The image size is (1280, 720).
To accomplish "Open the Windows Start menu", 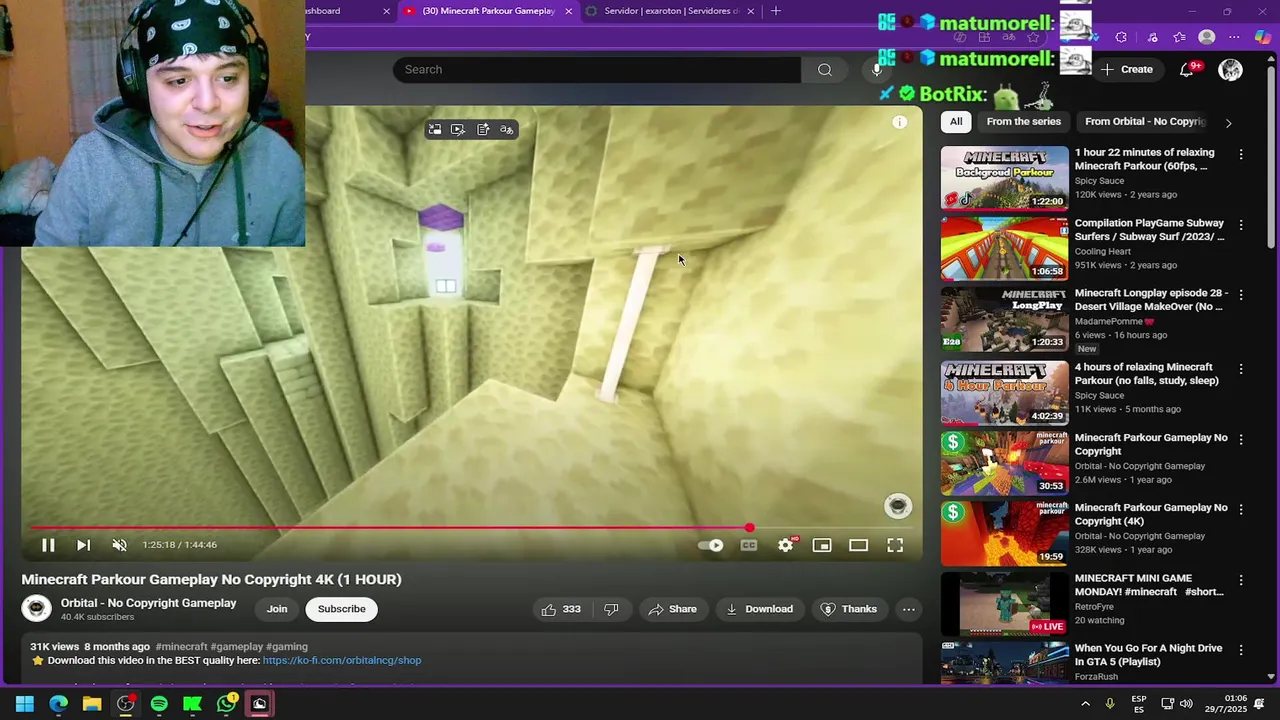I will [x=25, y=704].
